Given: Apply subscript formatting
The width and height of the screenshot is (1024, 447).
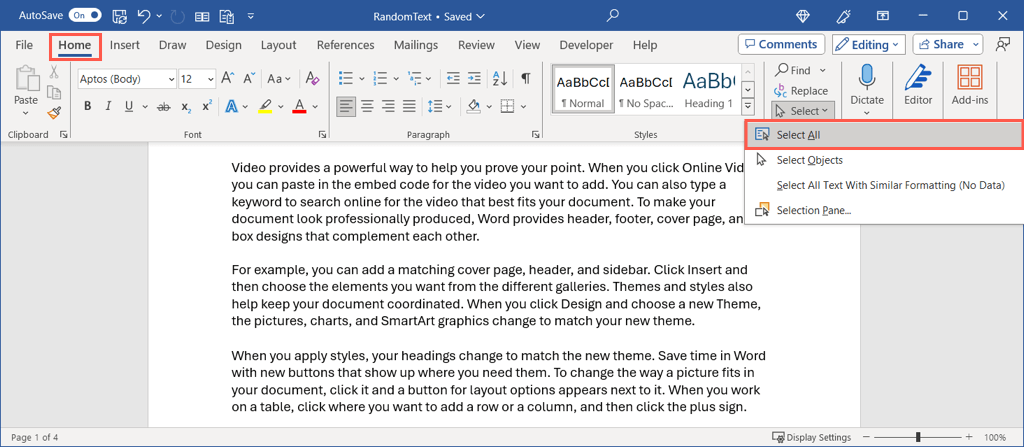Looking at the screenshot, I should tap(186, 107).
